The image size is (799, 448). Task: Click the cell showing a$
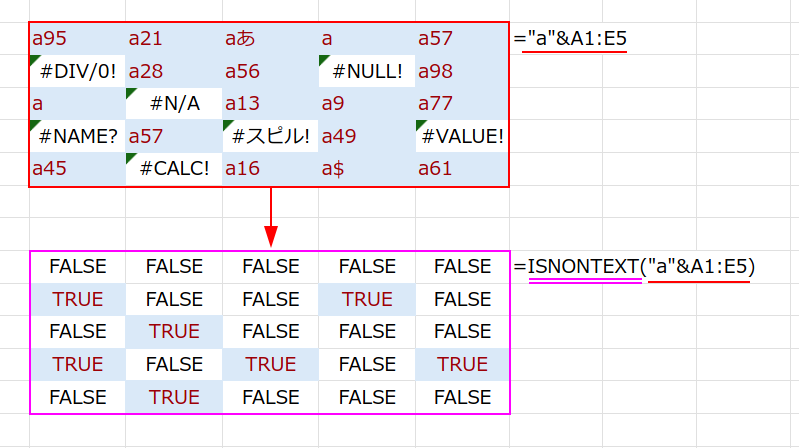(x=366, y=168)
